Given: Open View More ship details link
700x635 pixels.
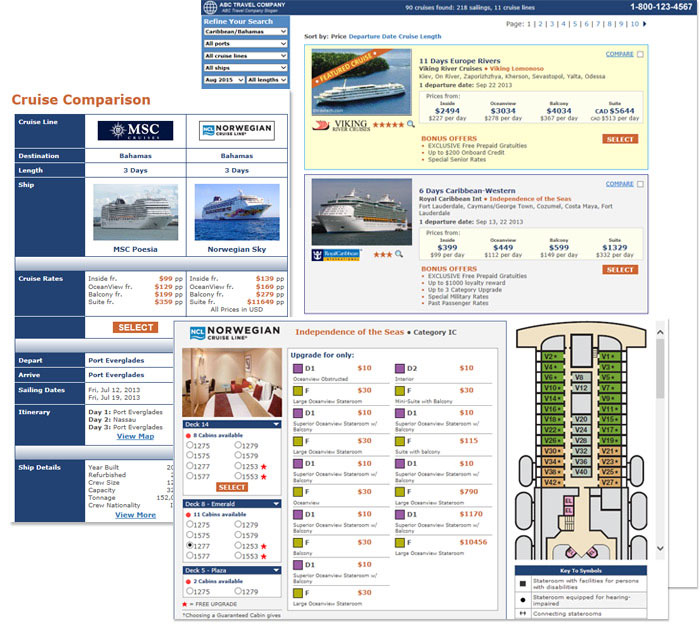Looking at the screenshot, I should click(x=135, y=515).
